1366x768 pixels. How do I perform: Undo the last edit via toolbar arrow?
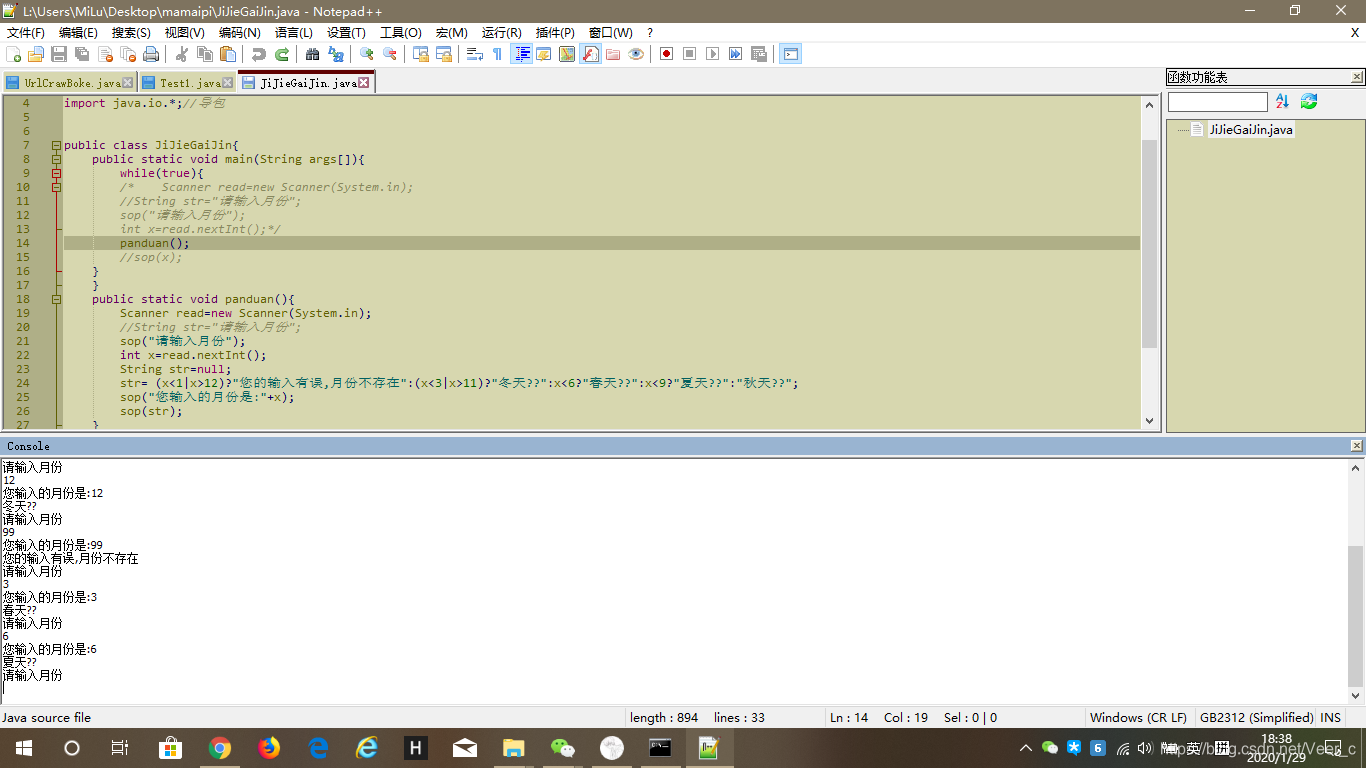point(259,54)
